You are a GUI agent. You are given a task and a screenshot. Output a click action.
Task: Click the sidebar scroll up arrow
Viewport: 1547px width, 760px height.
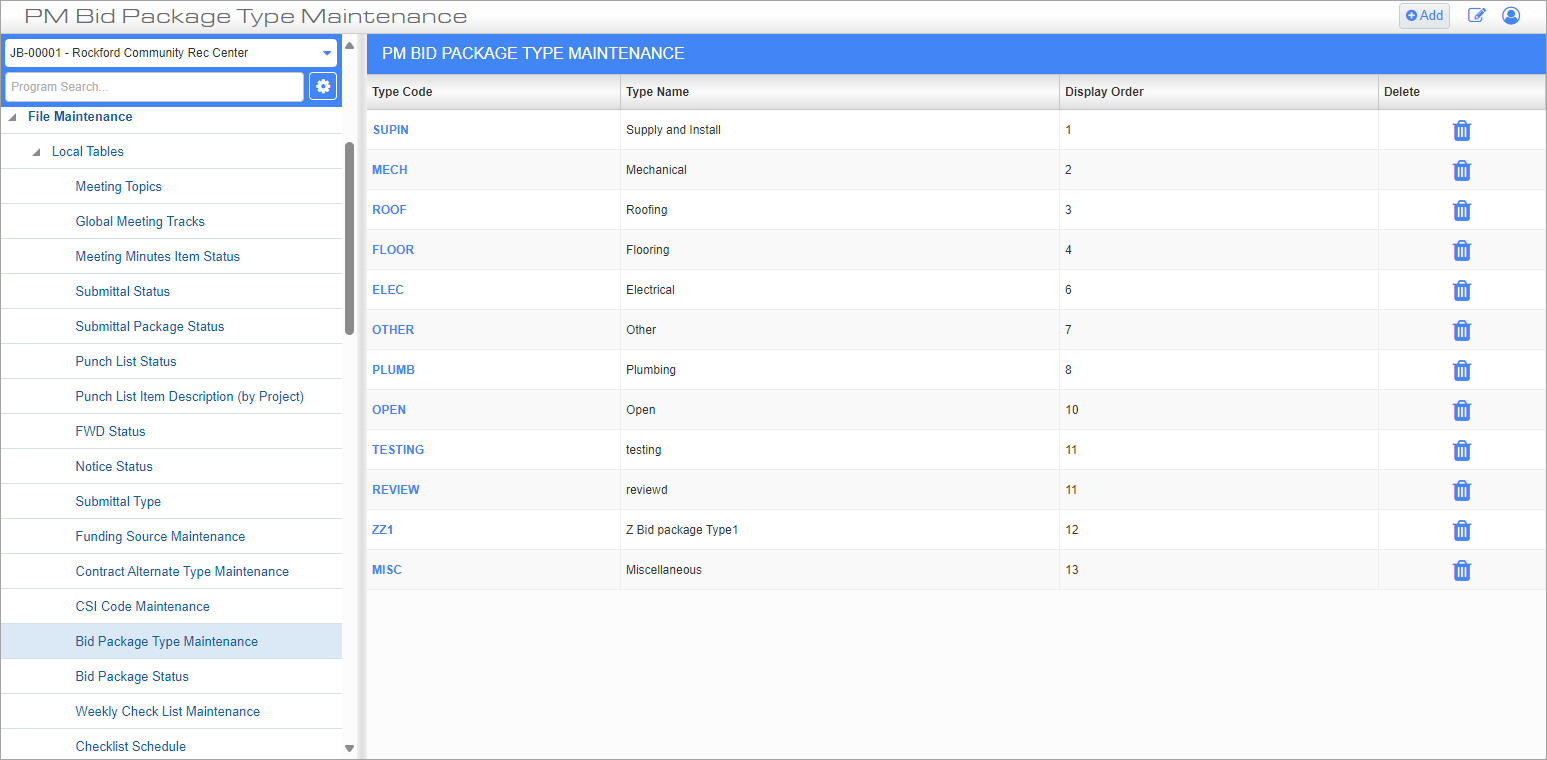(349, 45)
